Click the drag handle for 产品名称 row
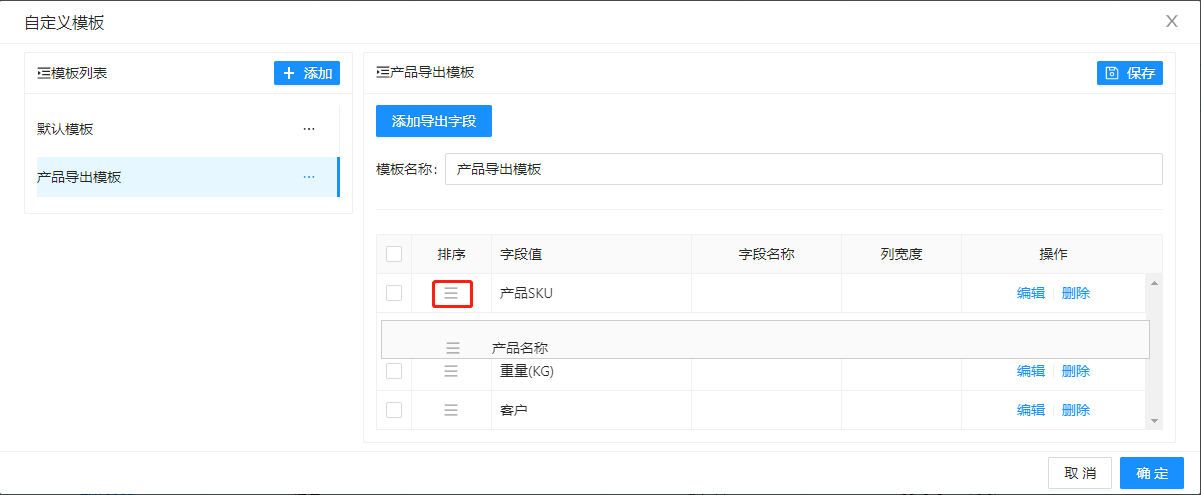Image resolution: width=1201 pixels, height=495 pixels. click(x=453, y=348)
